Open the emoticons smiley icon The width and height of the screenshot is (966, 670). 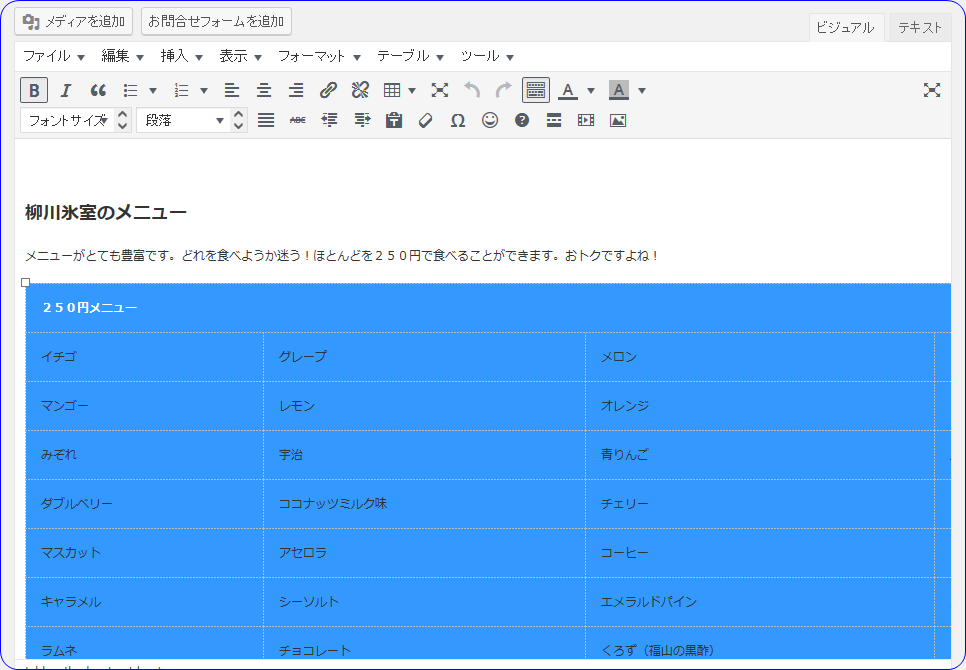(490, 120)
